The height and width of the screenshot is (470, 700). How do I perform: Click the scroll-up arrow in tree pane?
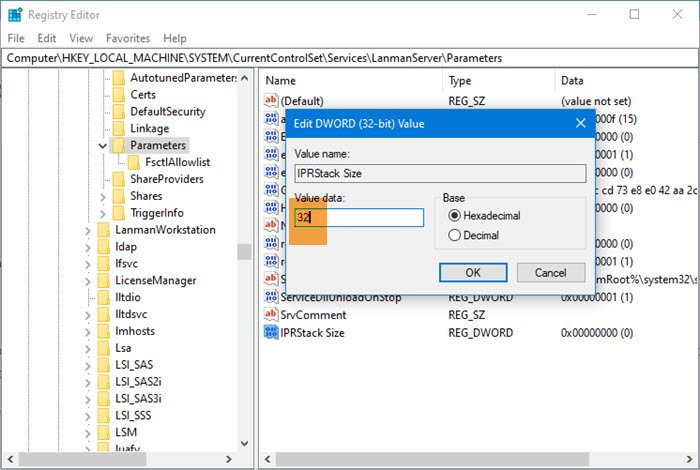point(244,78)
